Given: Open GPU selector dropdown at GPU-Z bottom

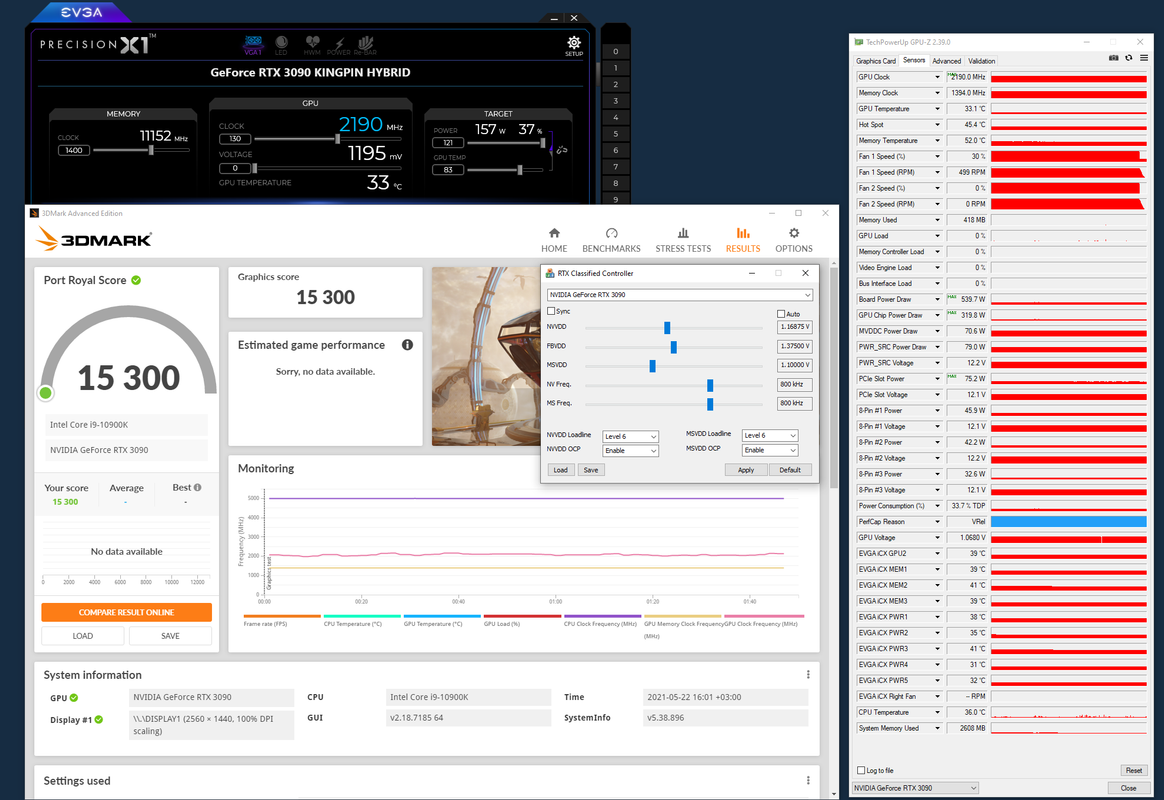Looking at the screenshot, I should click(915, 788).
